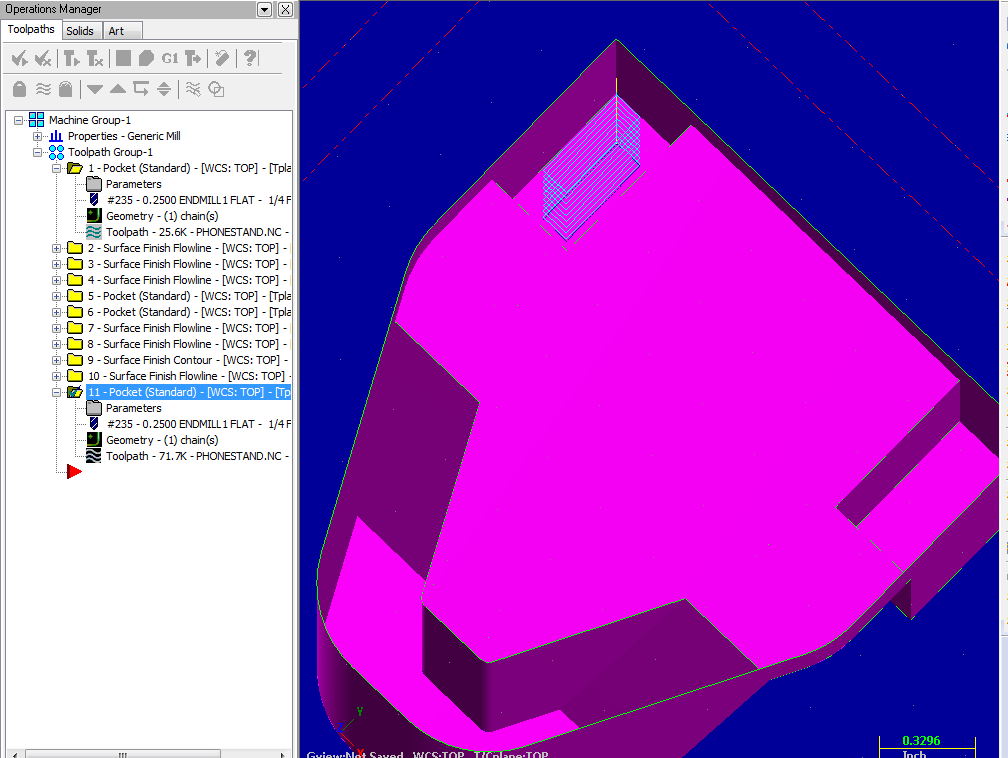Collapse operation 11 Pocket (Standard)
The width and height of the screenshot is (1008, 758).
[57, 392]
